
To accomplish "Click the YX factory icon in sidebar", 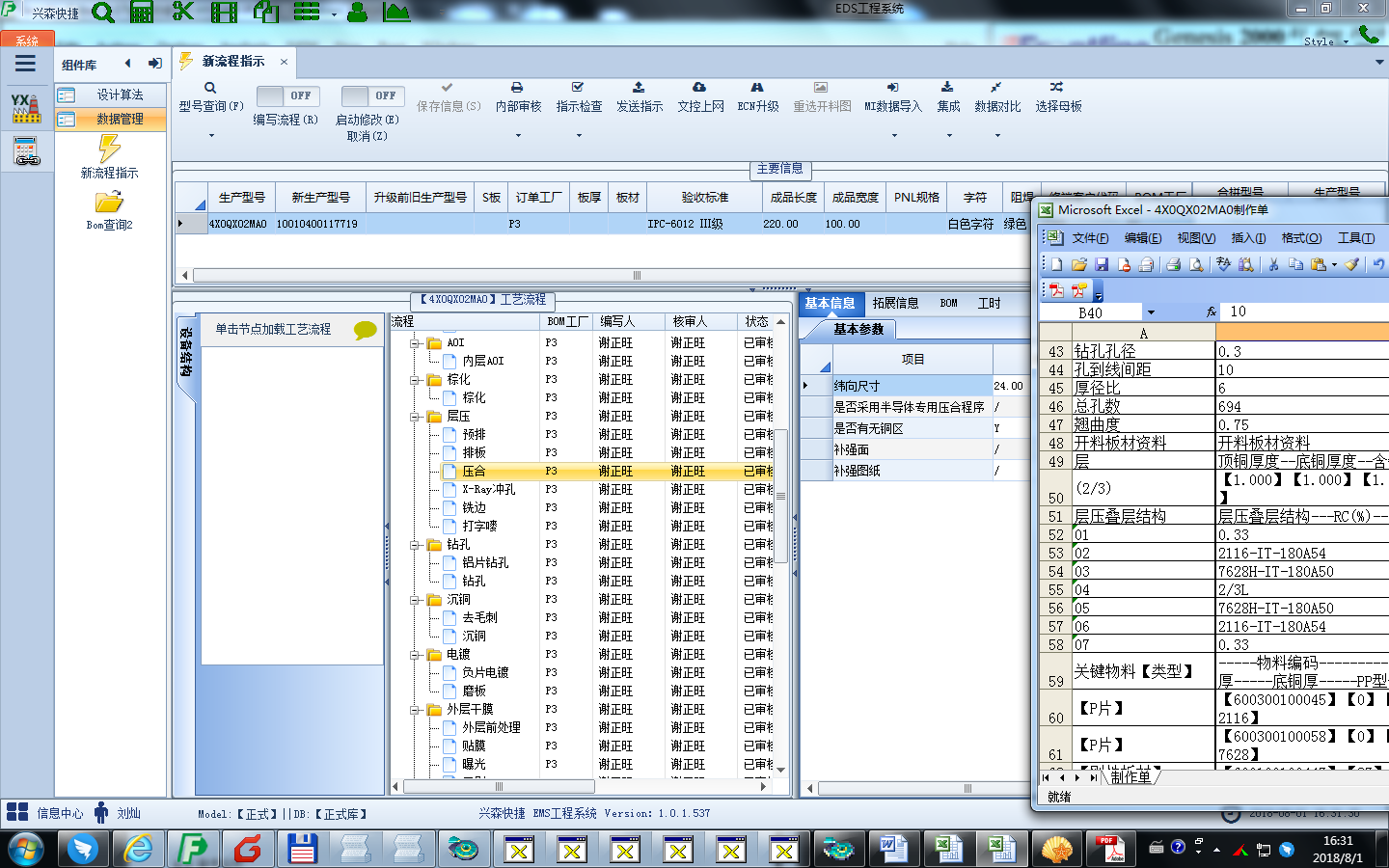I will (x=26, y=108).
